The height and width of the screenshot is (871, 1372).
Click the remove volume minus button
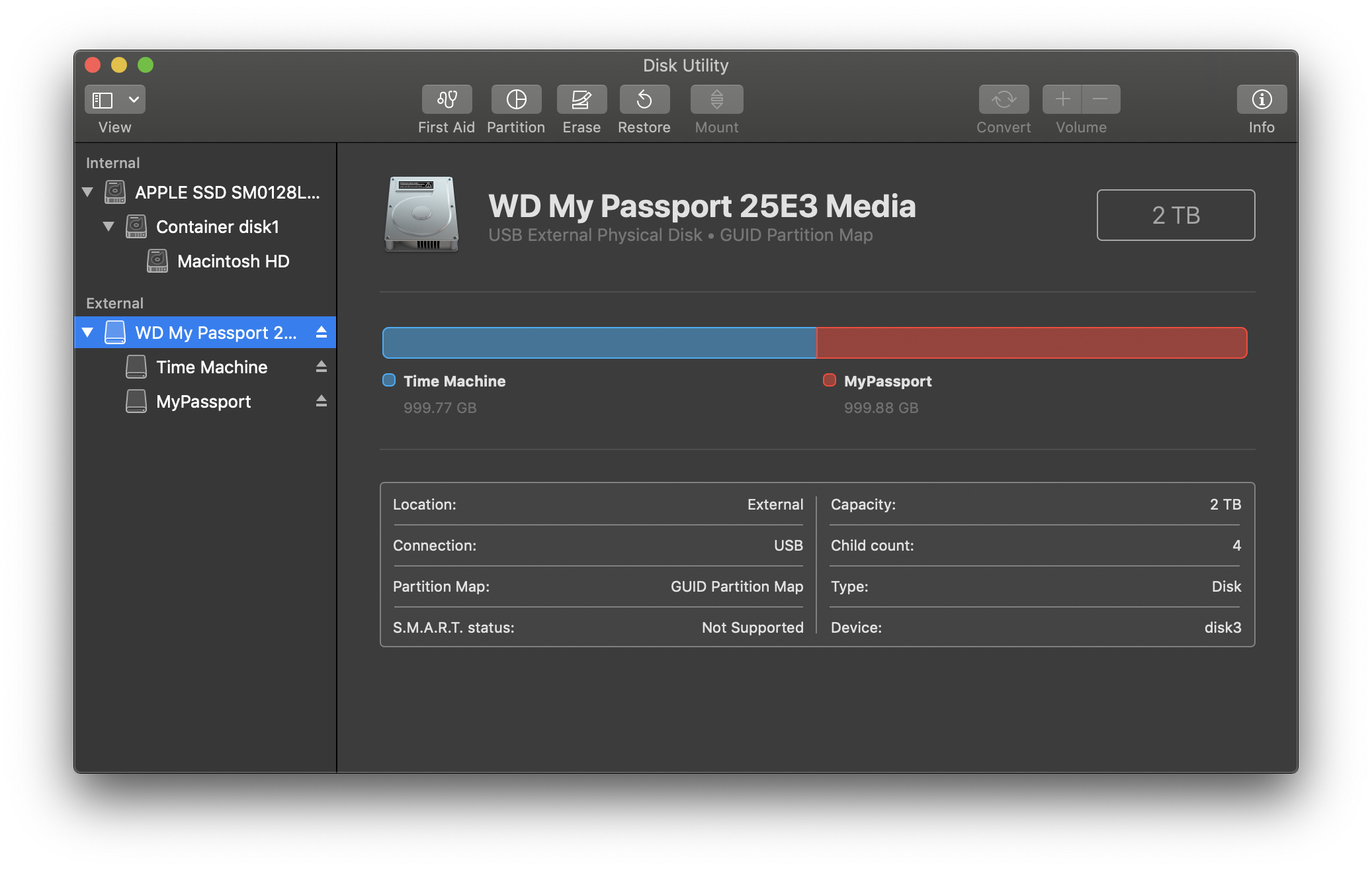pyautogui.click(x=1101, y=99)
